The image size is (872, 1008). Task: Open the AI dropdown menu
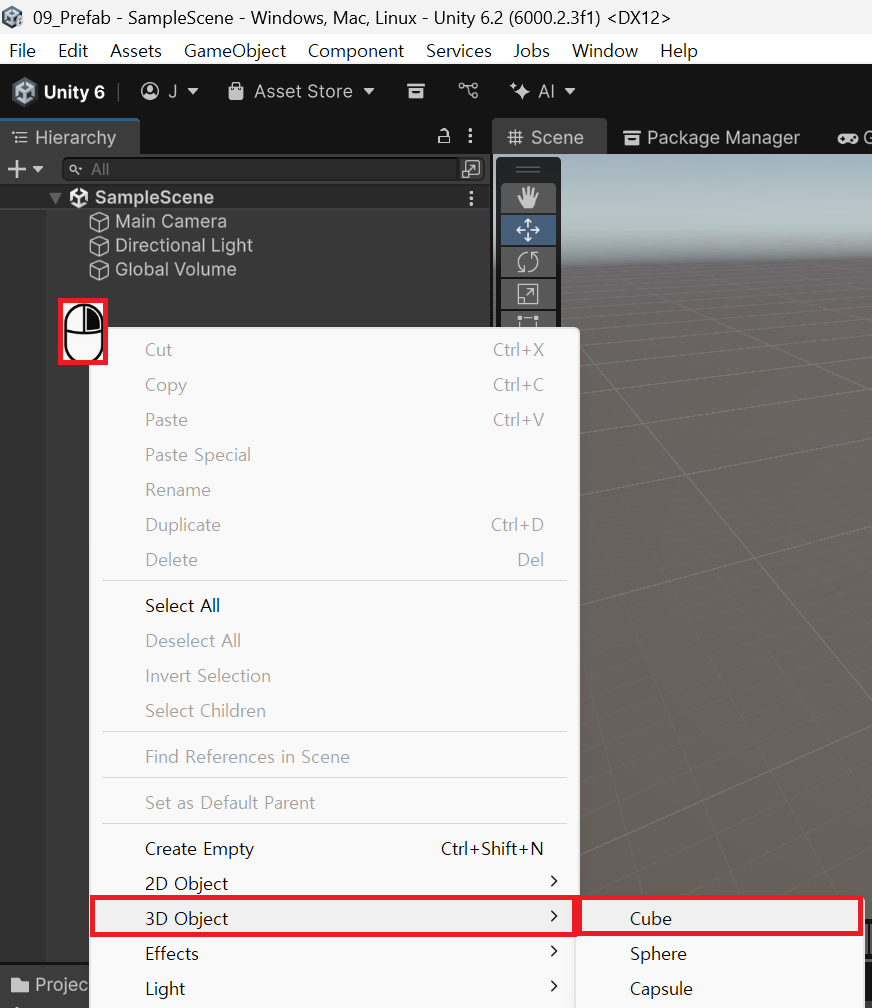542,91
